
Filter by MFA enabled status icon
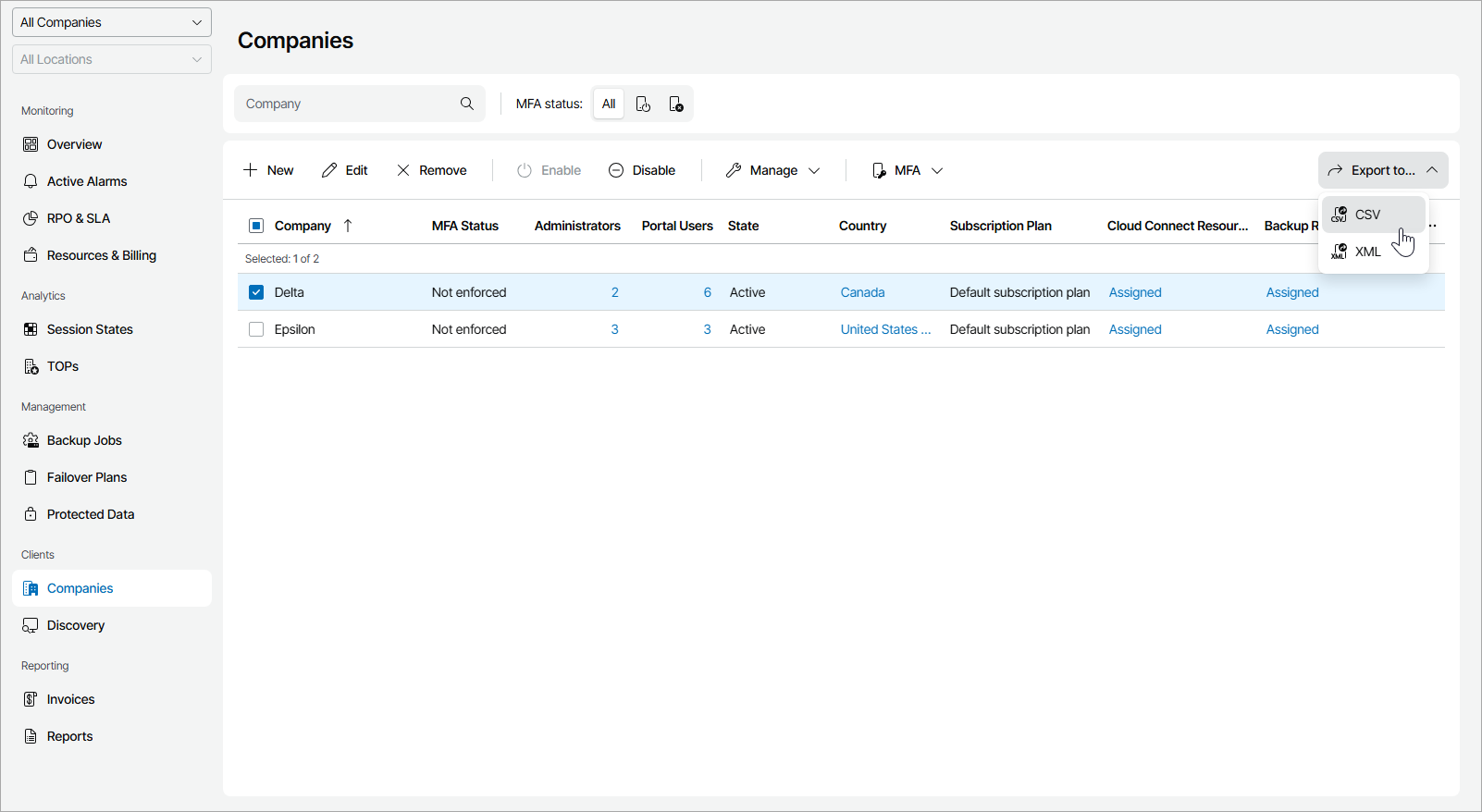(x=643, y=104)
